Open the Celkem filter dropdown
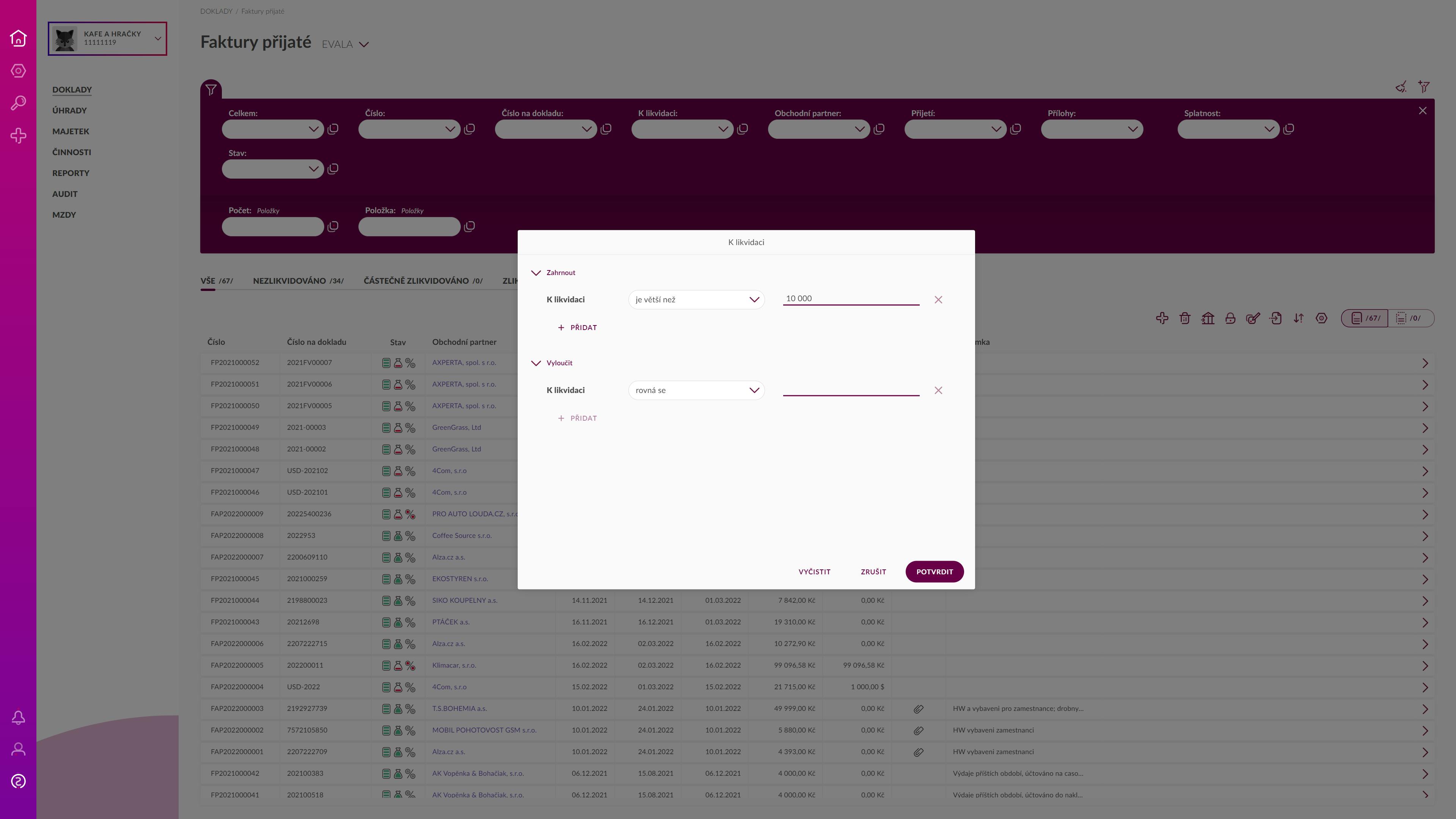The height and width of the screenshot is (819, 1456). click(272, 129)
